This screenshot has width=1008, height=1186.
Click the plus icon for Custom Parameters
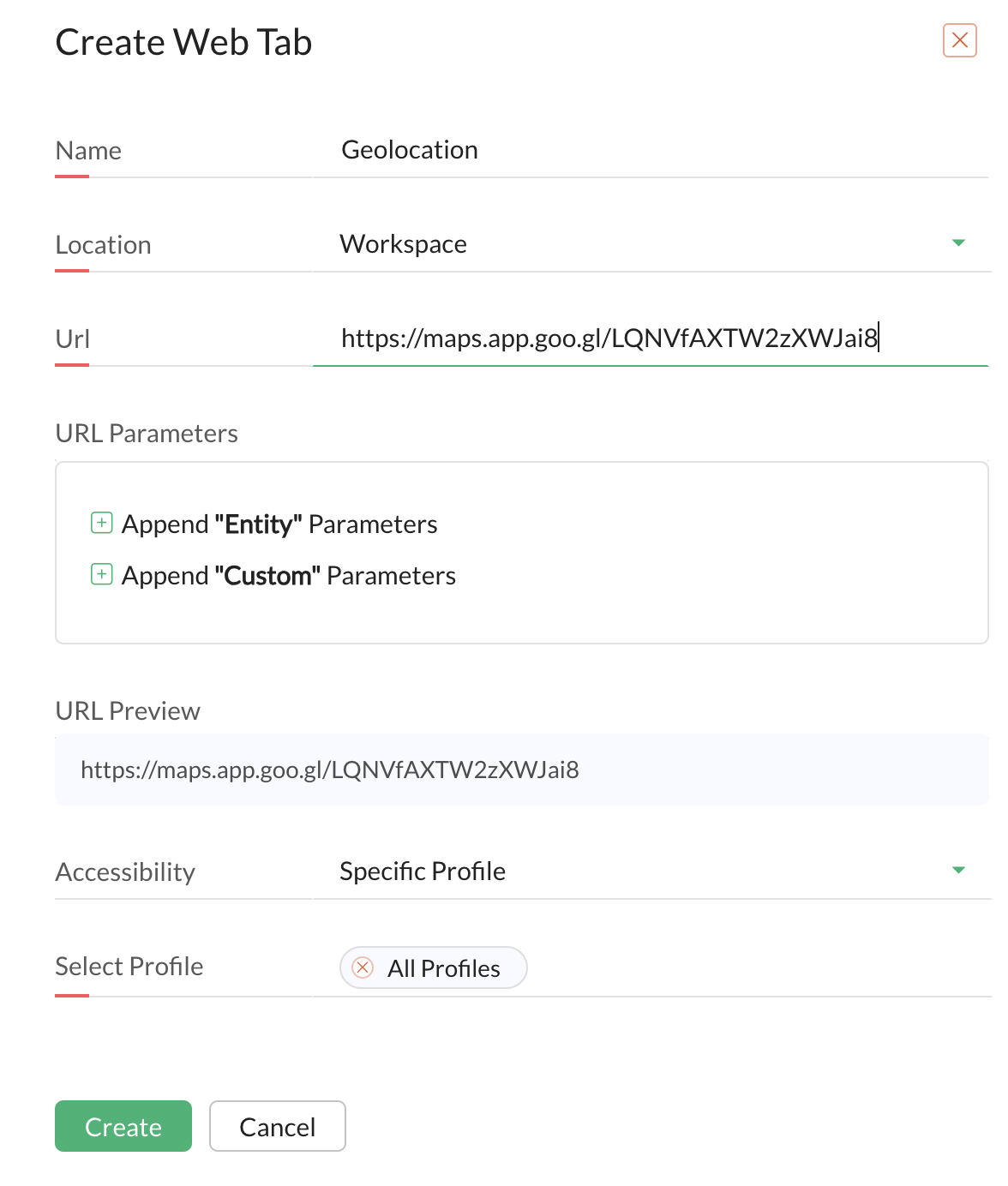[102, 574]
